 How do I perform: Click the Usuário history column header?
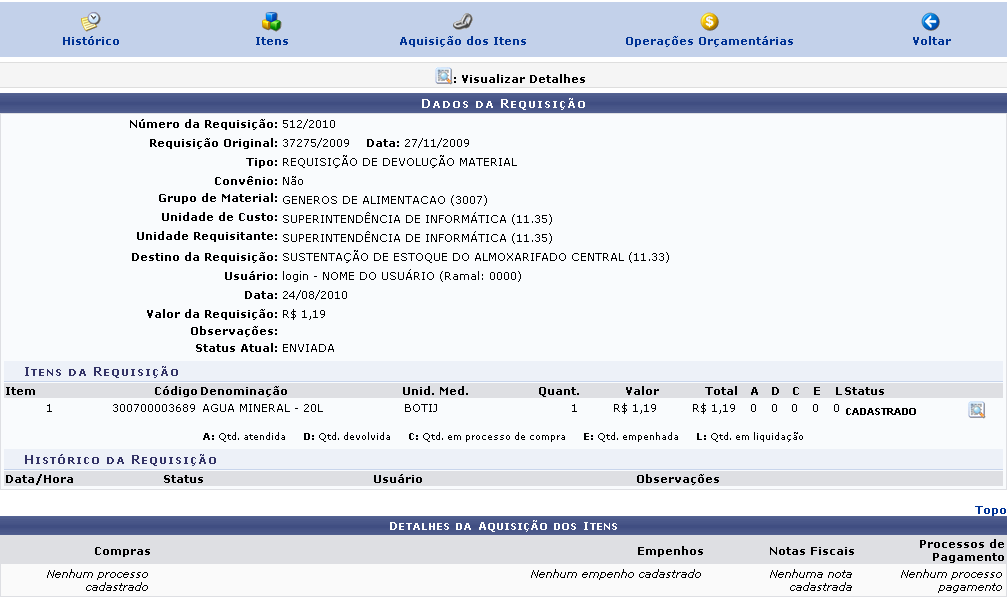398,479
